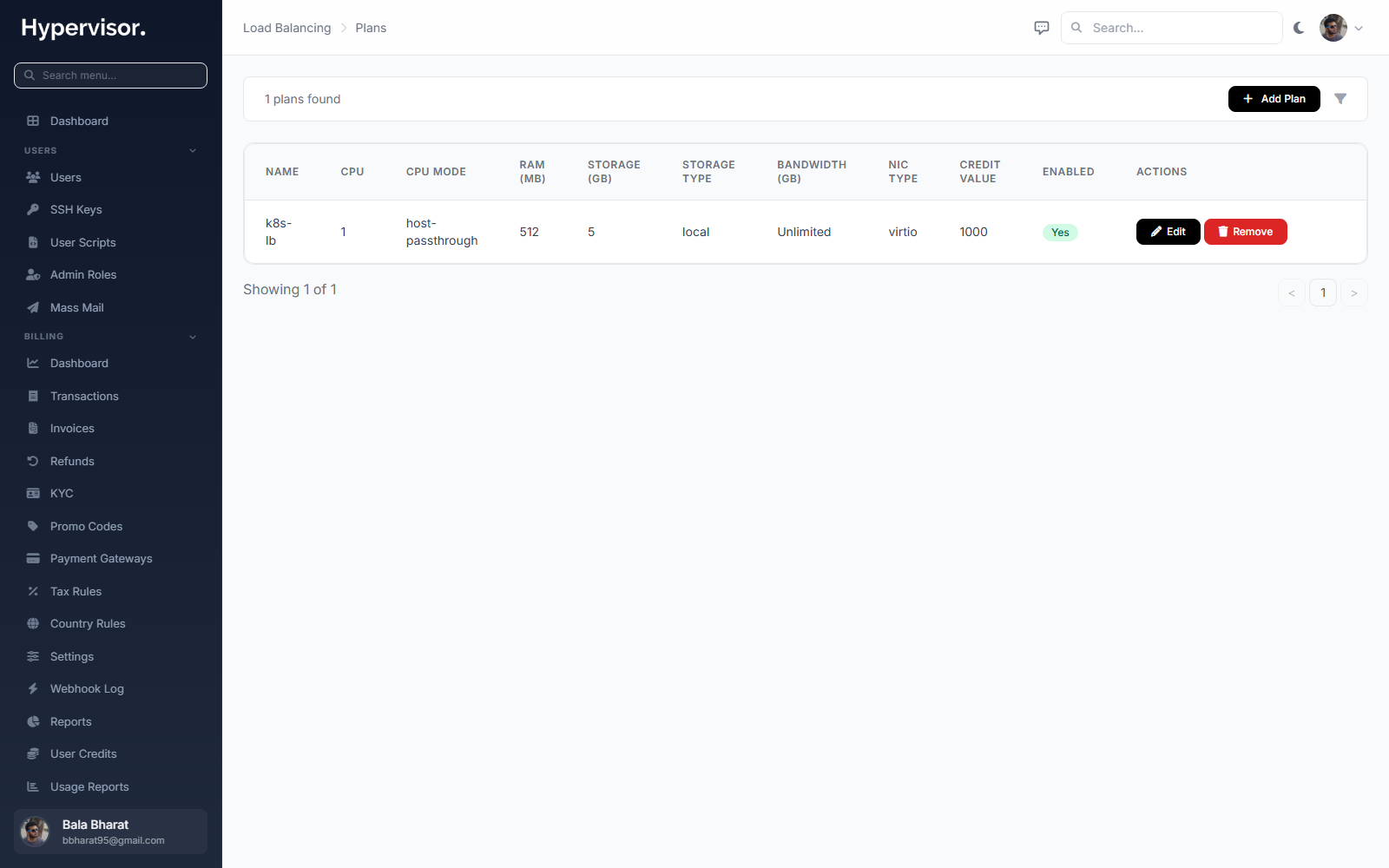This screenshot has height=868, width=1389.
Task: Collapse the Users sidebar section
Action: (193, 150)
